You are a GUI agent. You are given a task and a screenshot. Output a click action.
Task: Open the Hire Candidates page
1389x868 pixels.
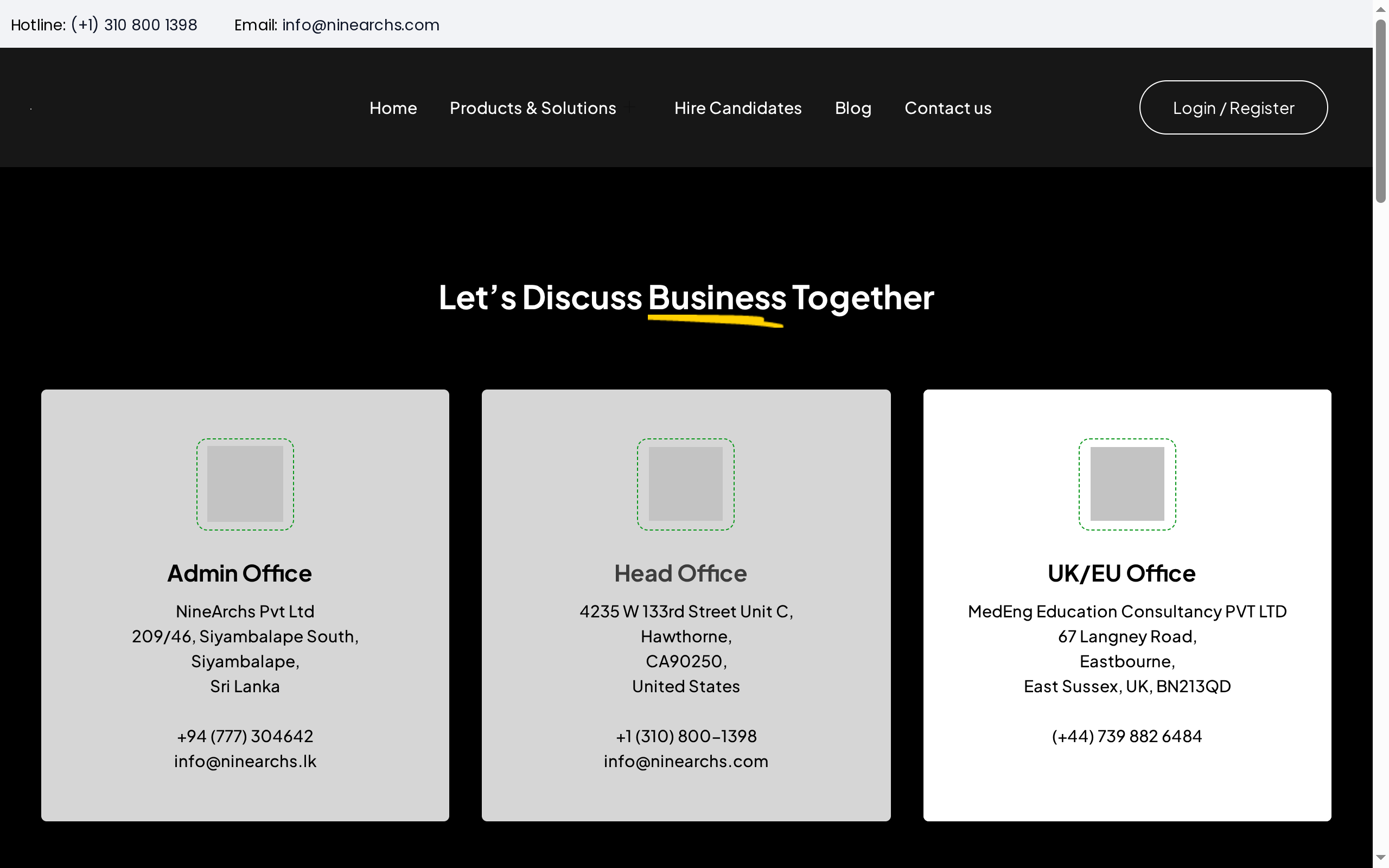(x=737, y=108)
